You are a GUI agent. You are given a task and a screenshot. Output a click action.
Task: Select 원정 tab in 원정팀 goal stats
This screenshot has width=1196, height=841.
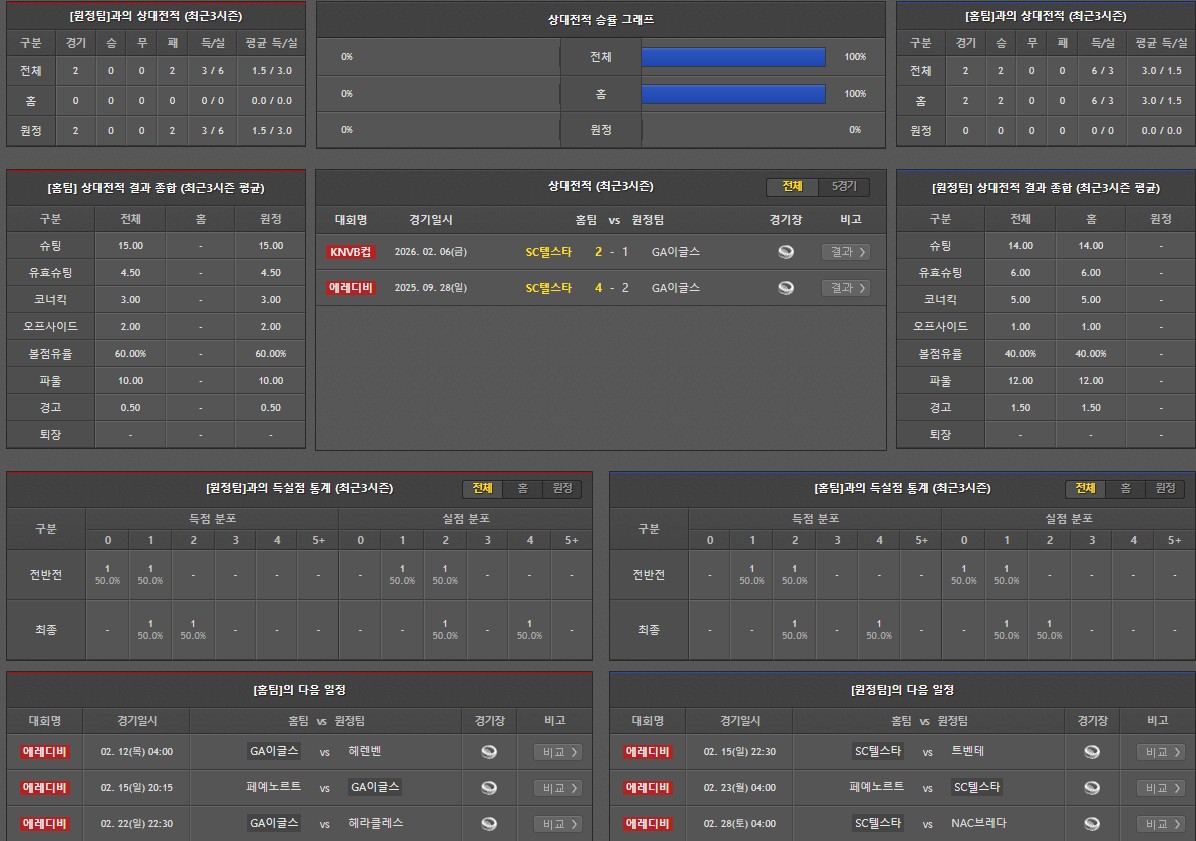[562, 489]
